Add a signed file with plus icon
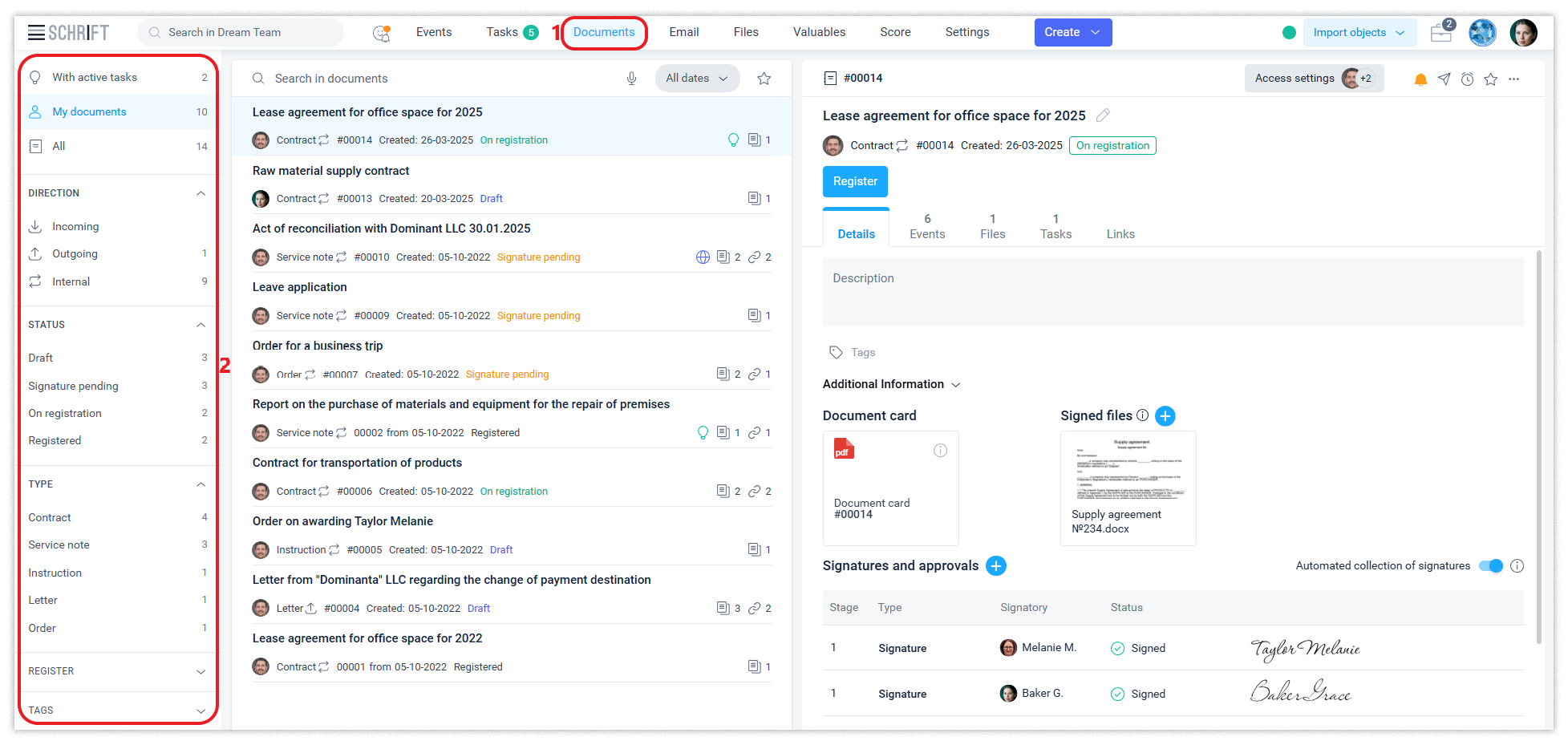This screenshot has width=1568, height=745. point(1165,415)
